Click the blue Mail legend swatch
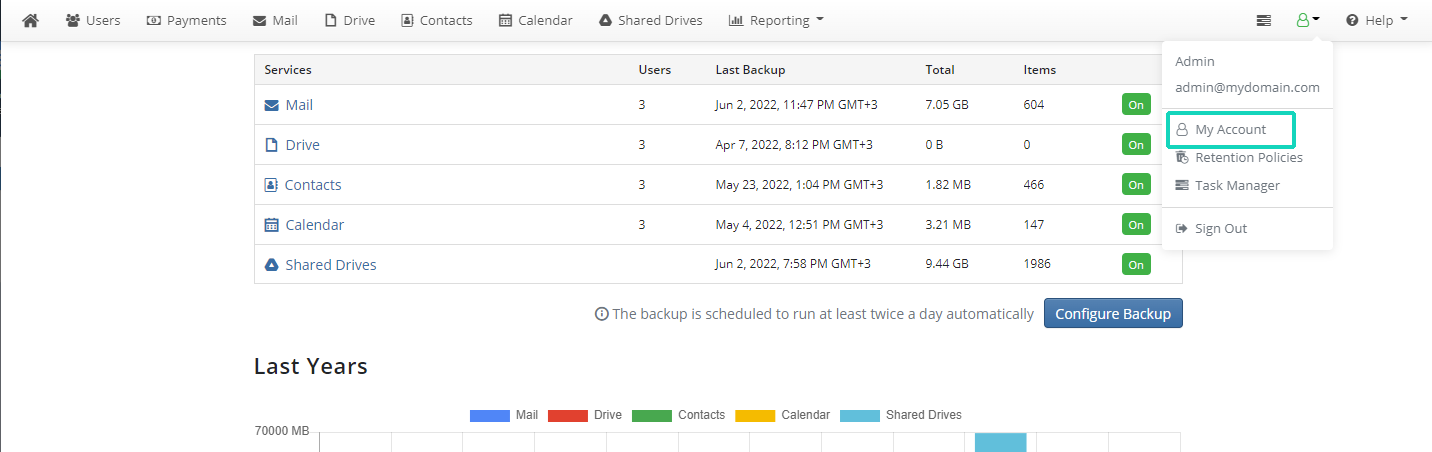Screen dimensions: 1432x452 (x=490, y=415)
